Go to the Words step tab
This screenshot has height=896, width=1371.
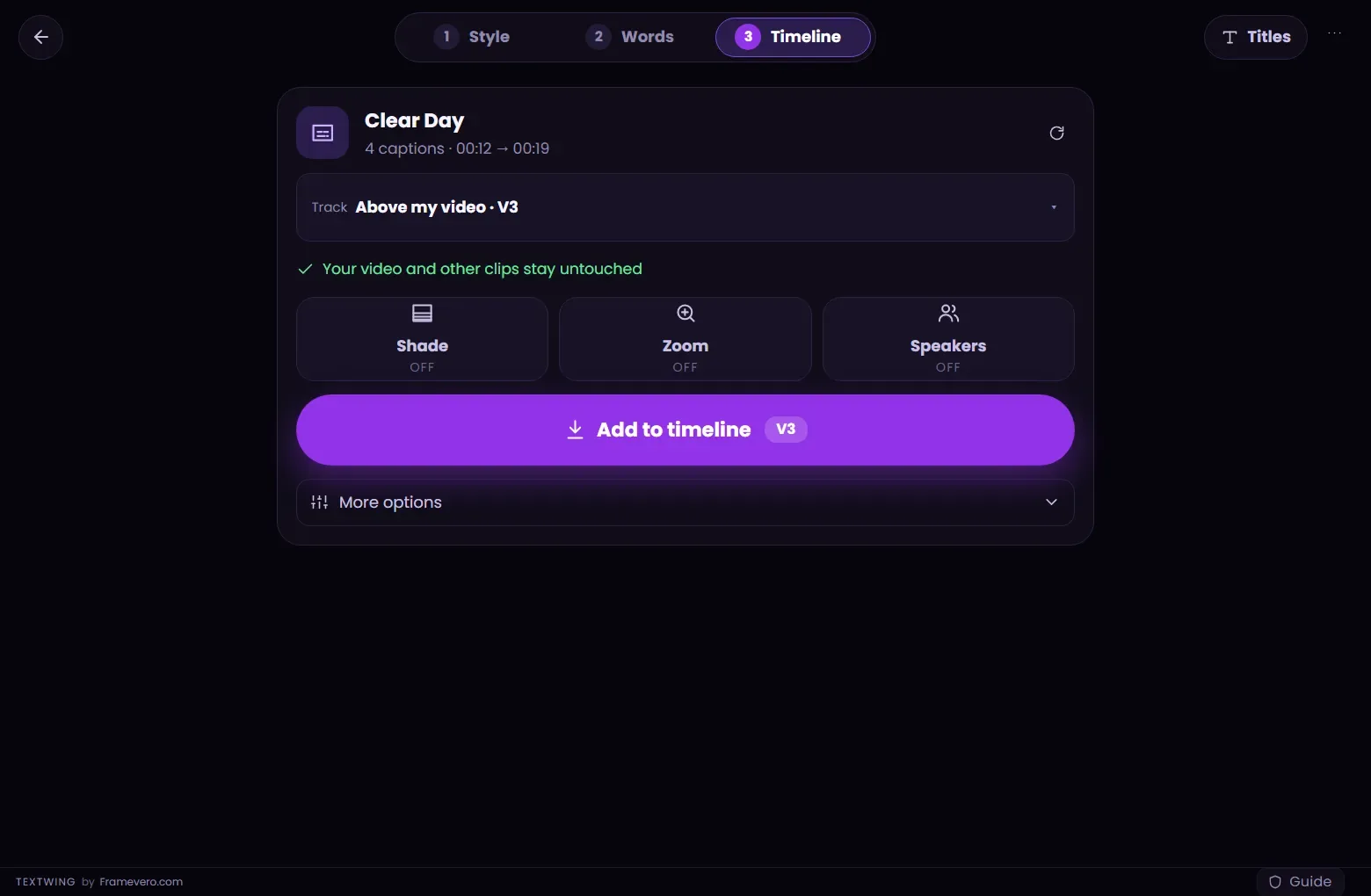tap(630, 37)
